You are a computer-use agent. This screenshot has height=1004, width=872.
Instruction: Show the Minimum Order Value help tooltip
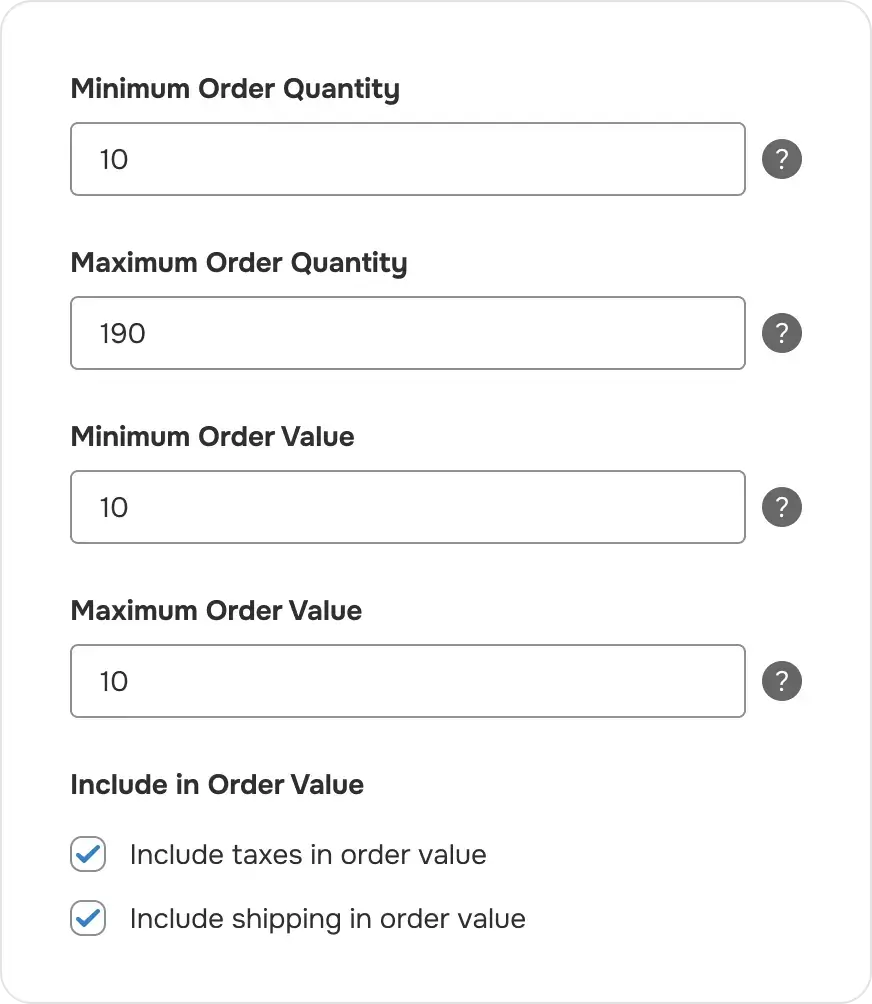coord(782,507)
